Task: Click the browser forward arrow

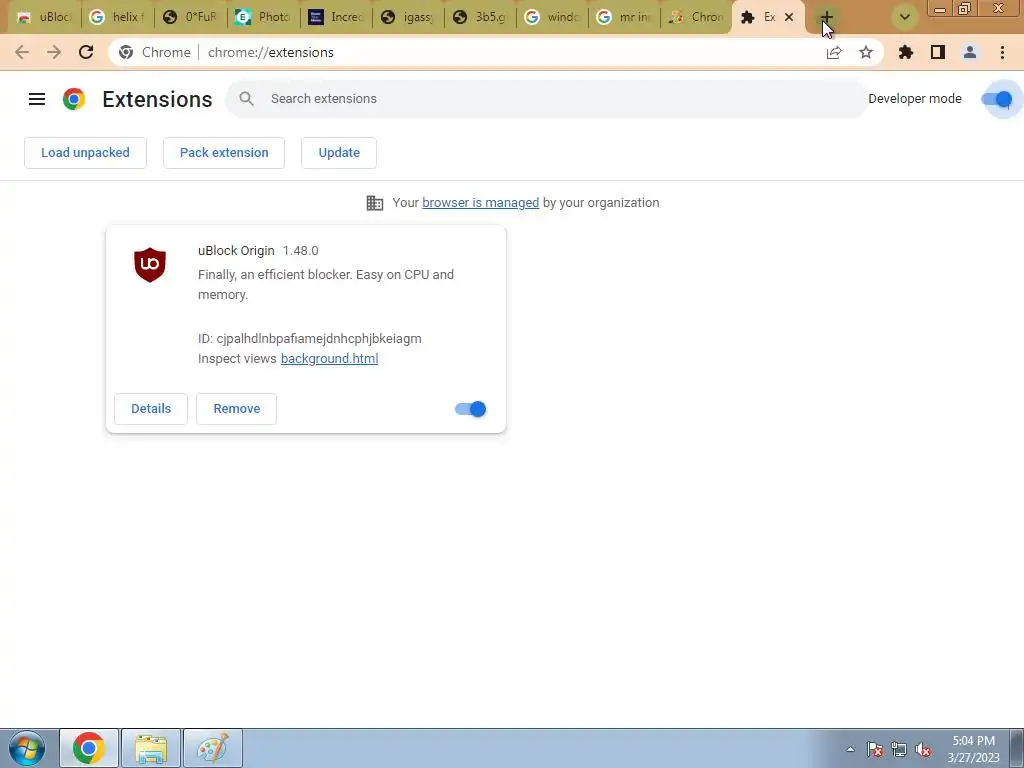Action: click(54, 52)
